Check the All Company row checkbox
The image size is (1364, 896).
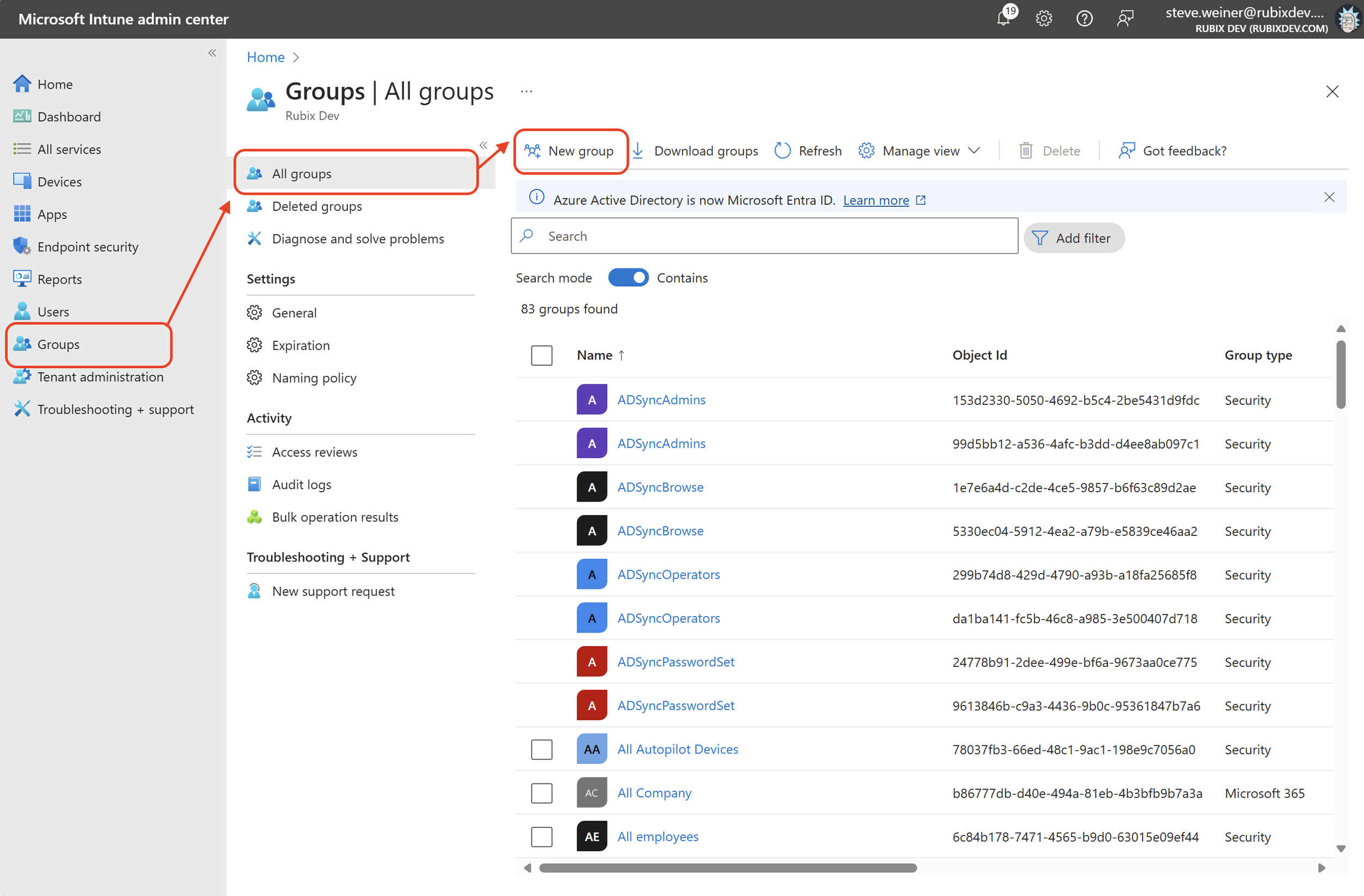click(x=541, y=793)
